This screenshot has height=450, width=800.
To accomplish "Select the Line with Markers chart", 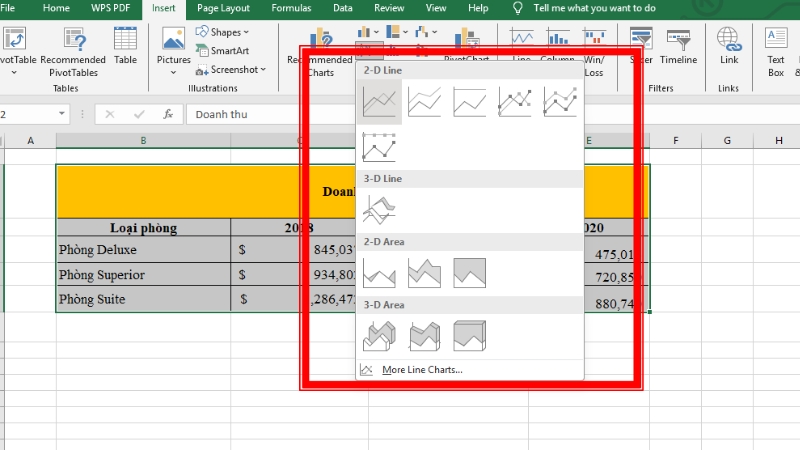I will (x=515, y=102).
